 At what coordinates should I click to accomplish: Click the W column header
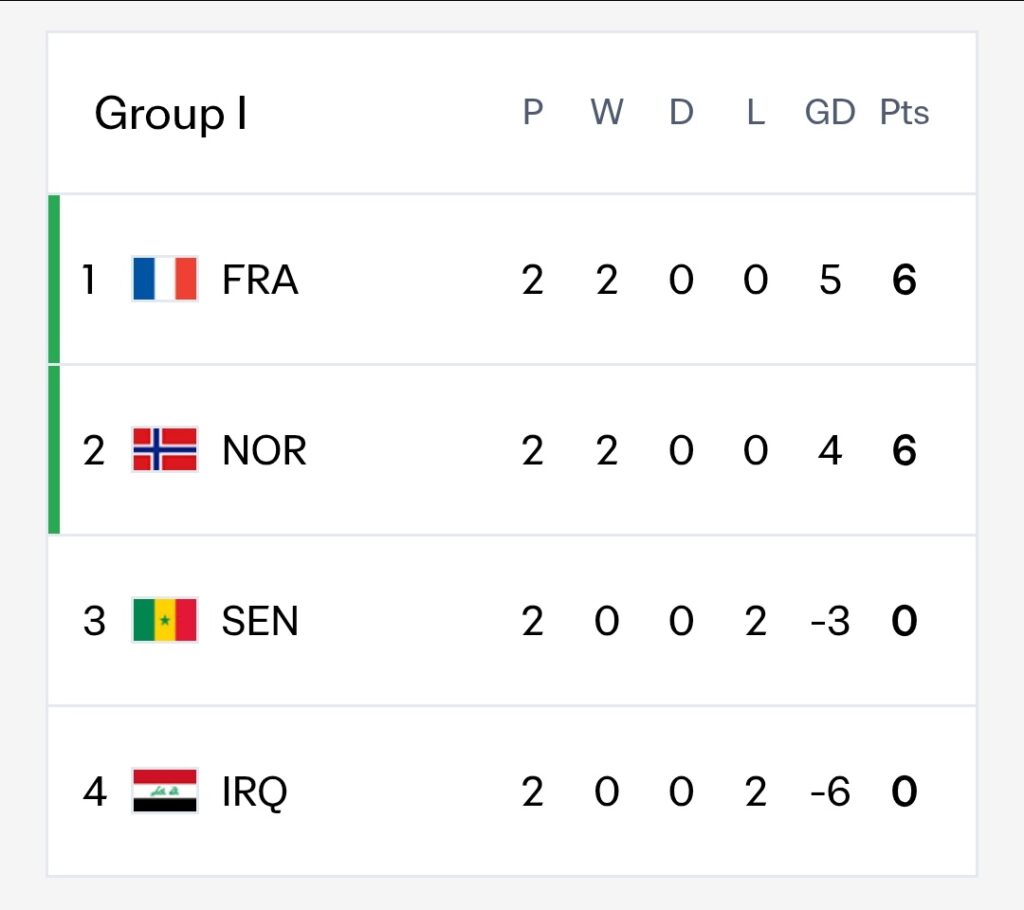pos(607,112)
